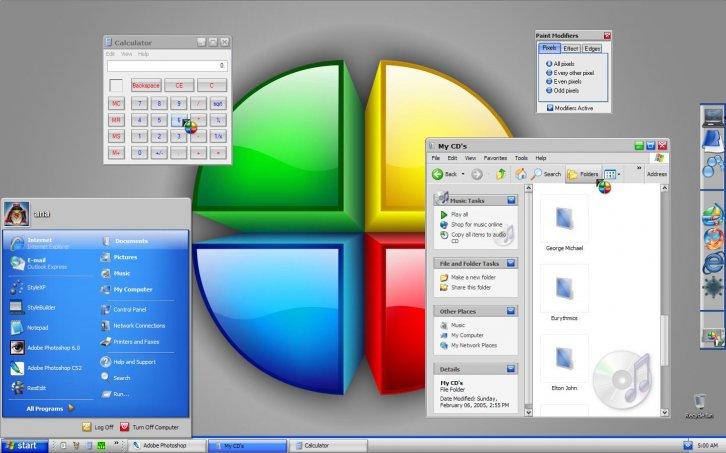Launch Adobe Photoshop 6.0 eye icon

(18, 347)
